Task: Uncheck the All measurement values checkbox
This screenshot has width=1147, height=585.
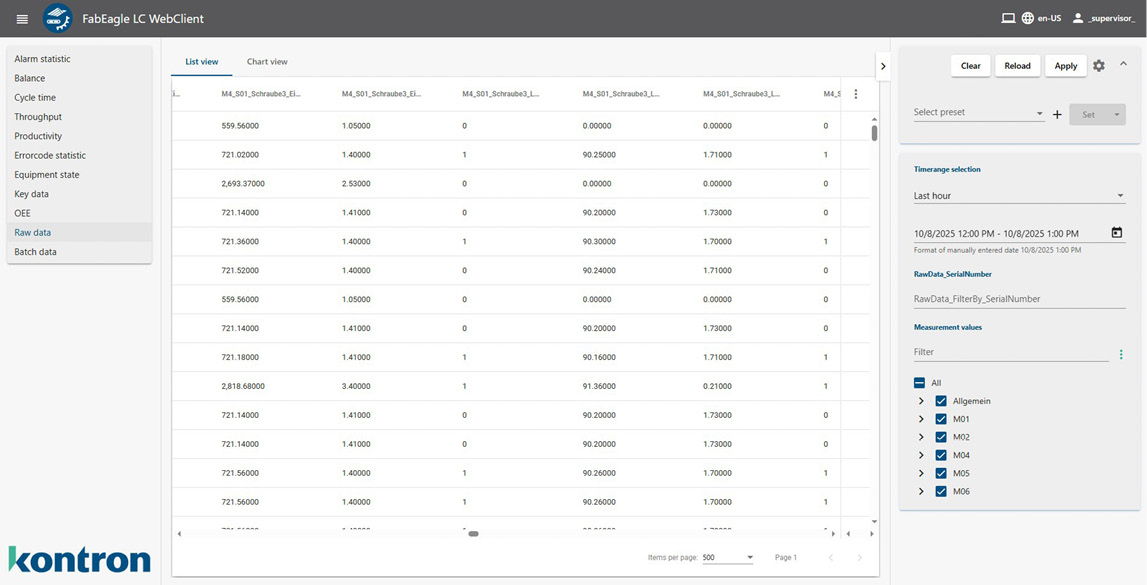Action: tap(918, 382)
